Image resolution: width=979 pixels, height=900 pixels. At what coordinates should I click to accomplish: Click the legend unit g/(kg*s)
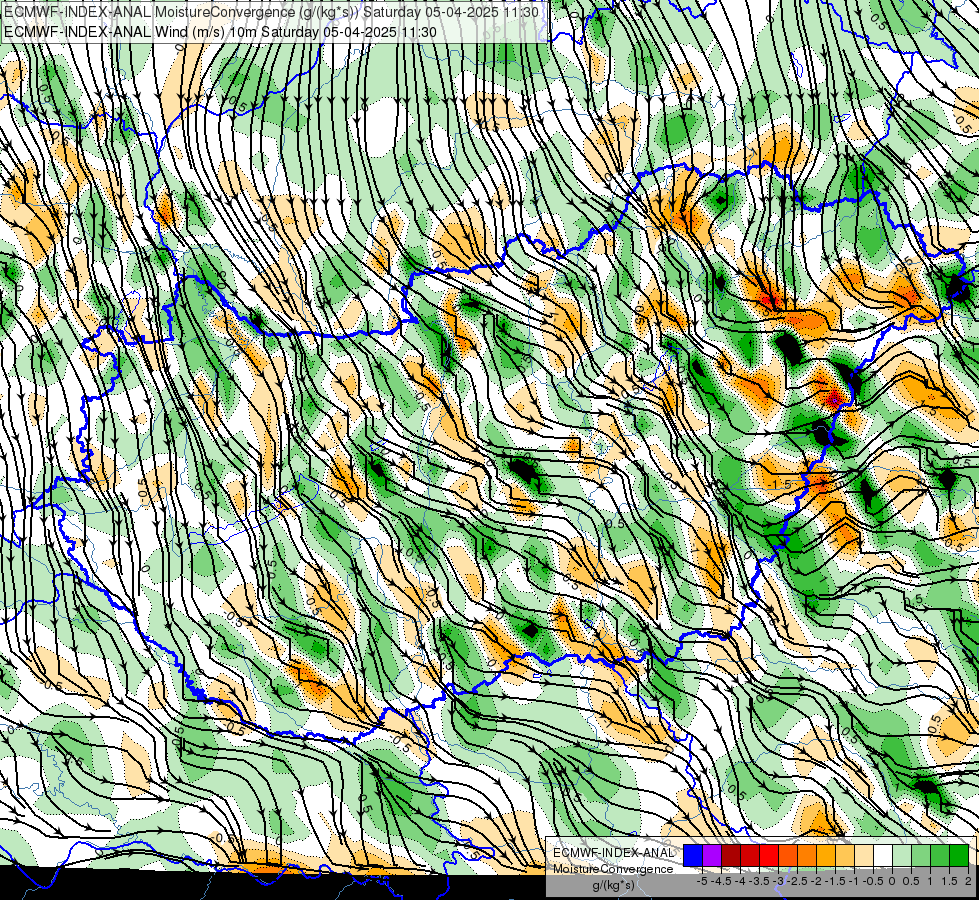pyautogui.click(x=613, y=885)
